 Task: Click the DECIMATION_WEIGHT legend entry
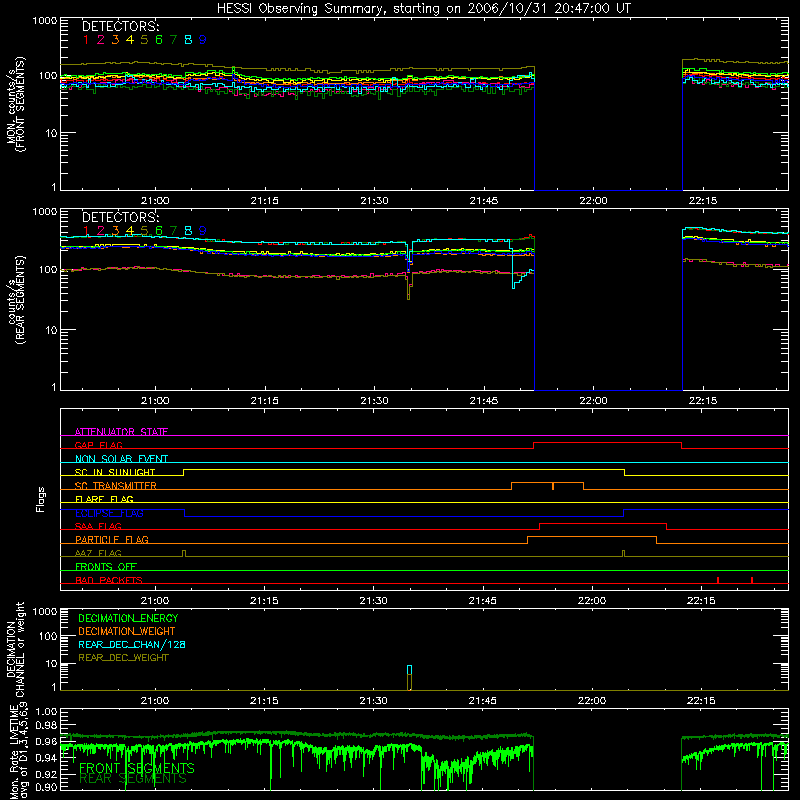click(127, 631)
